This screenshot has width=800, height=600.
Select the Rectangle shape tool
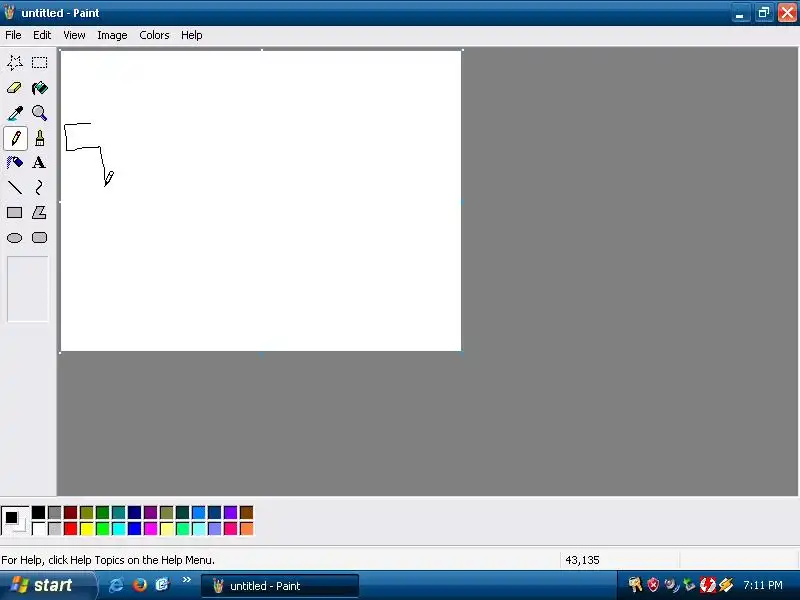coord(15,213)
